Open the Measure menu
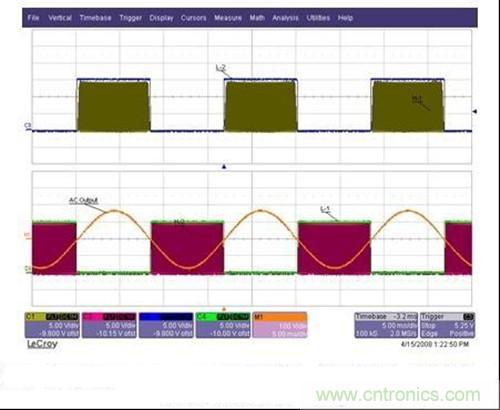This screenshot has height=410, width=500. click(228, 18)
